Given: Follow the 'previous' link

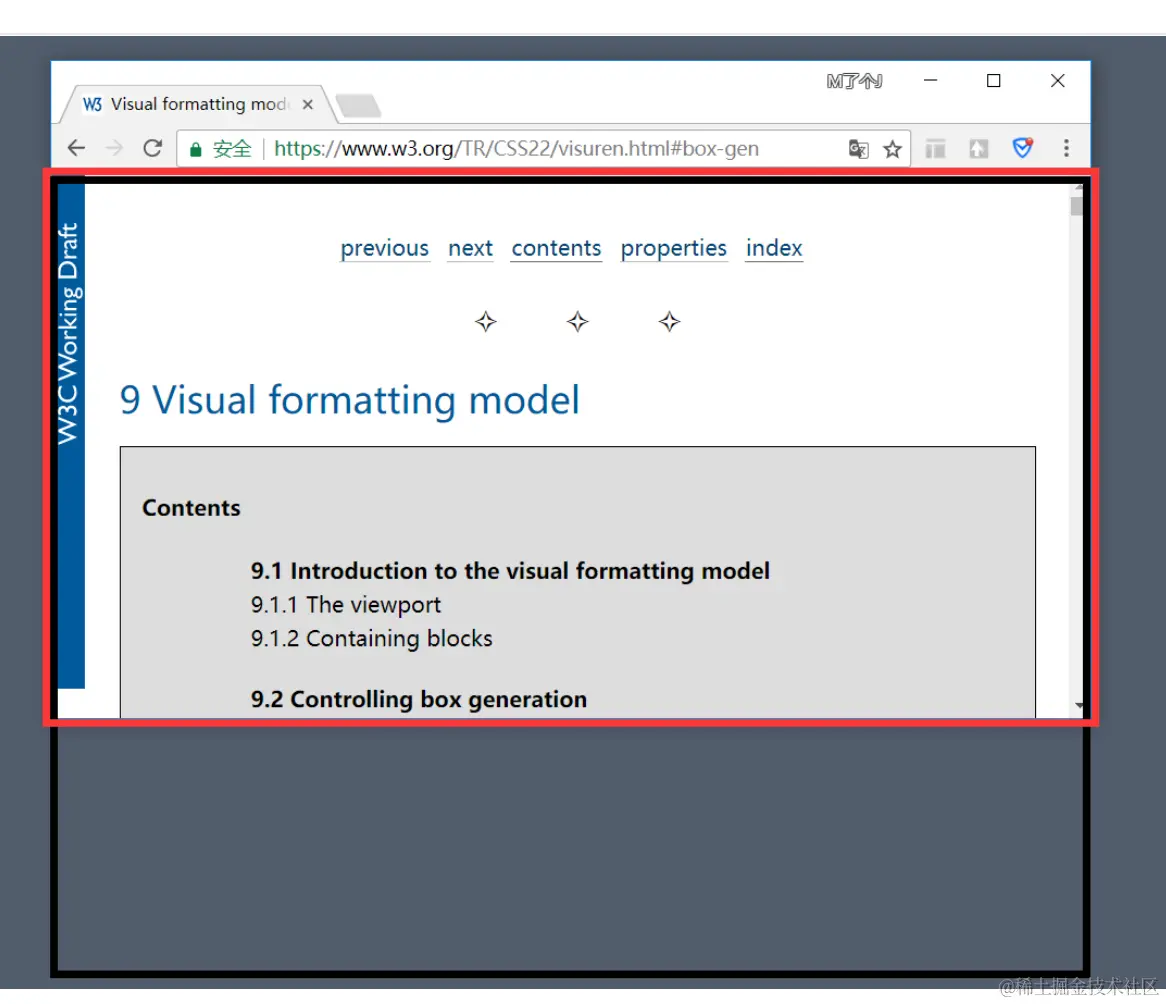Looking at the screenshot, I should tap(384, 248).
